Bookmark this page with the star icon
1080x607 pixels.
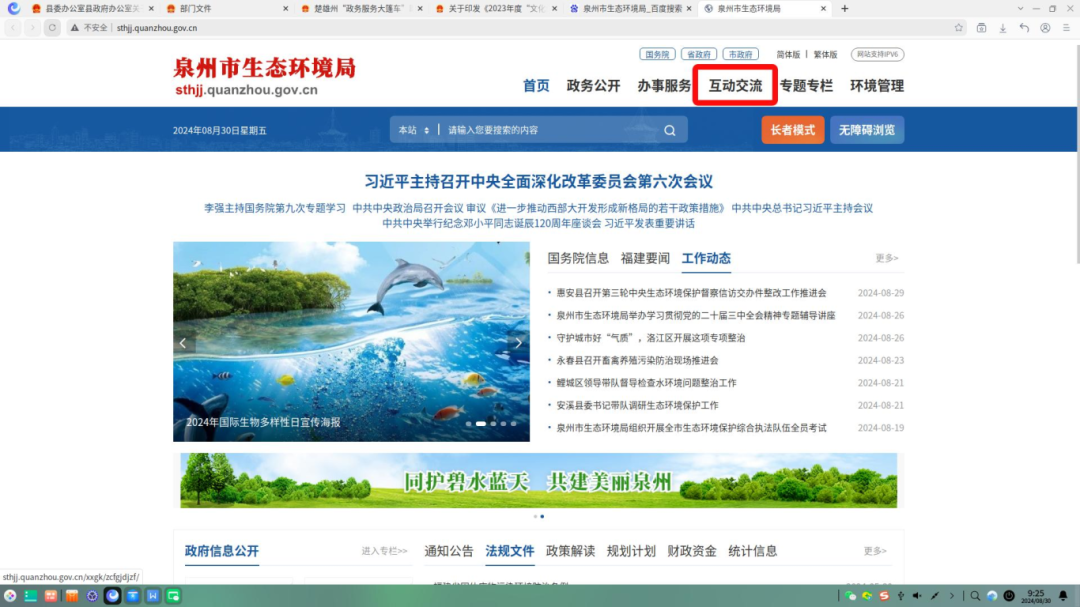[959, 28]
